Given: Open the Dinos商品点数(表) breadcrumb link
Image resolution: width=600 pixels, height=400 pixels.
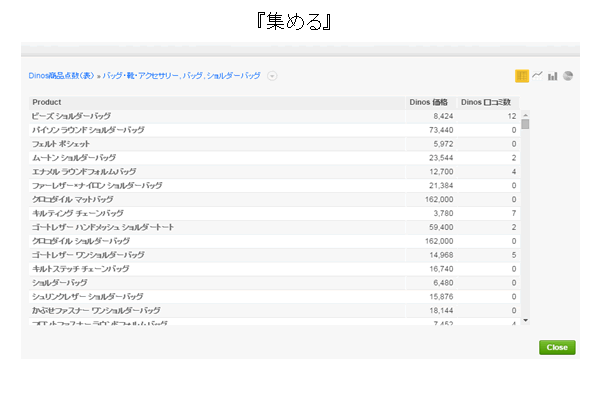Looking at the screenshot, I should click(x=61, y=75).
